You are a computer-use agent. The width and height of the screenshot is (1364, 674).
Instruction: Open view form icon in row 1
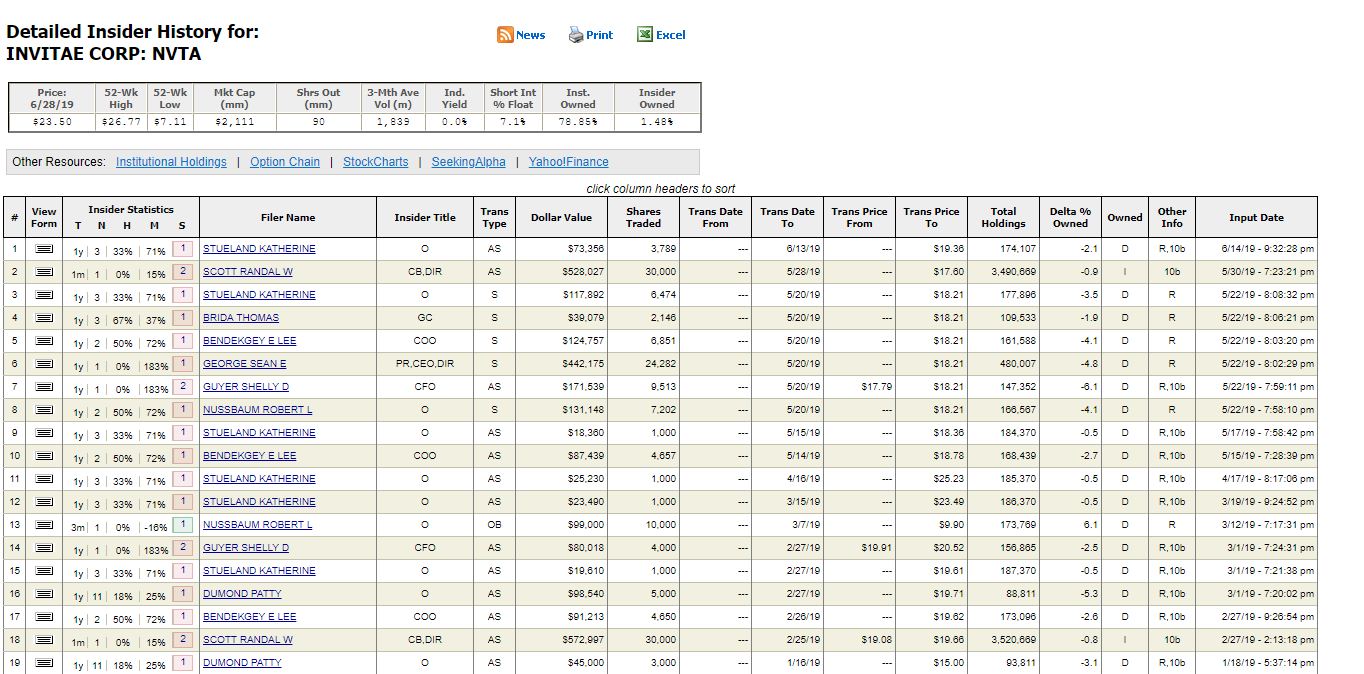coord(44,249)
